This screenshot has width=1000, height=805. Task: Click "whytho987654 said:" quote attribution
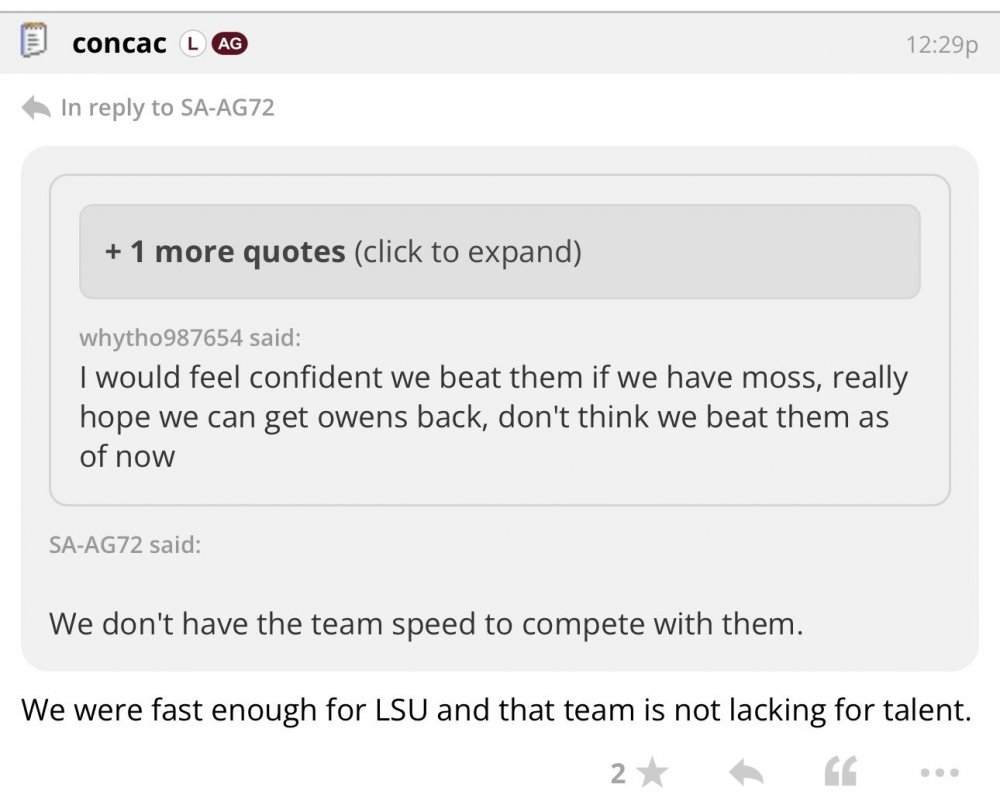[189, 337]
